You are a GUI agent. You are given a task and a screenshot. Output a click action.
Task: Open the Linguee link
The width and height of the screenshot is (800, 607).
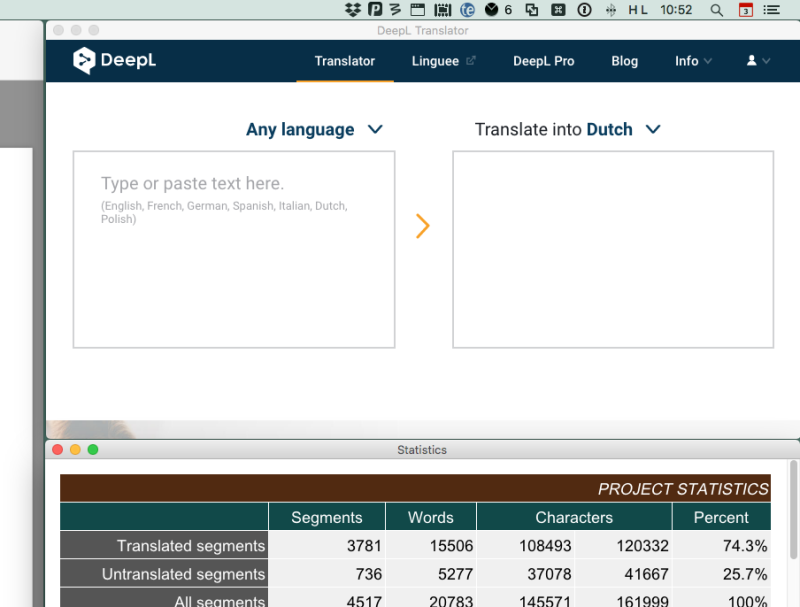443,61
